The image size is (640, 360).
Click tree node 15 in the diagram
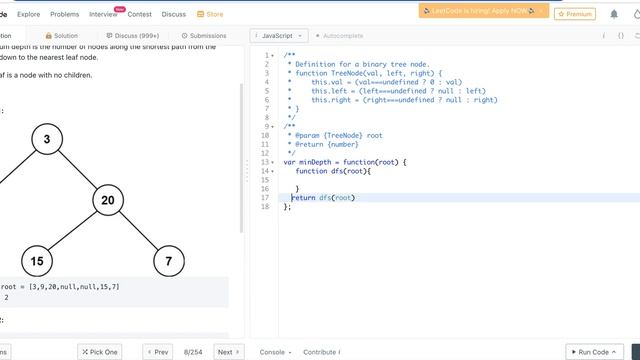point(37,261)
